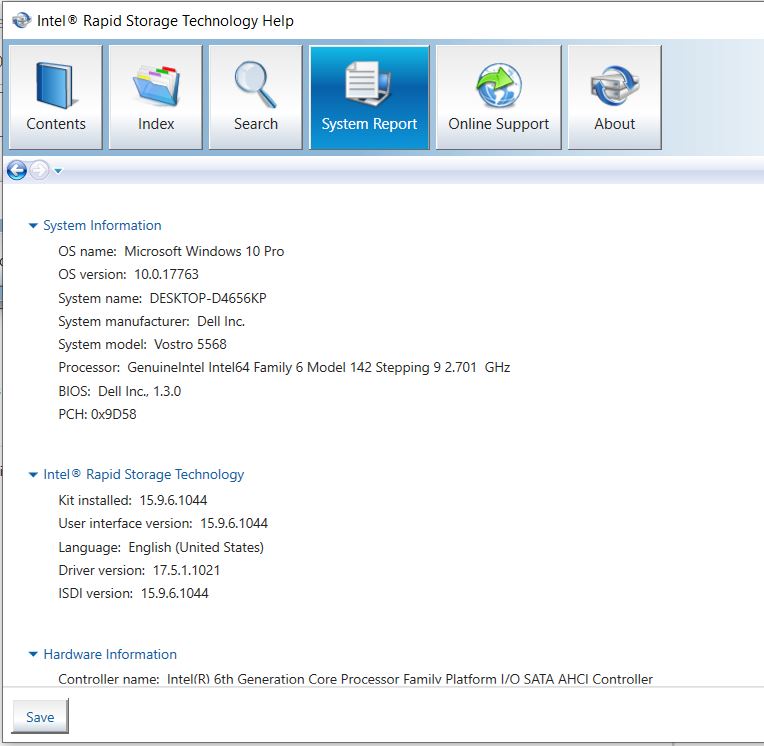Click Language English (United States) line
The width and height of the screenshot is (764, 746).
(161, 547)
